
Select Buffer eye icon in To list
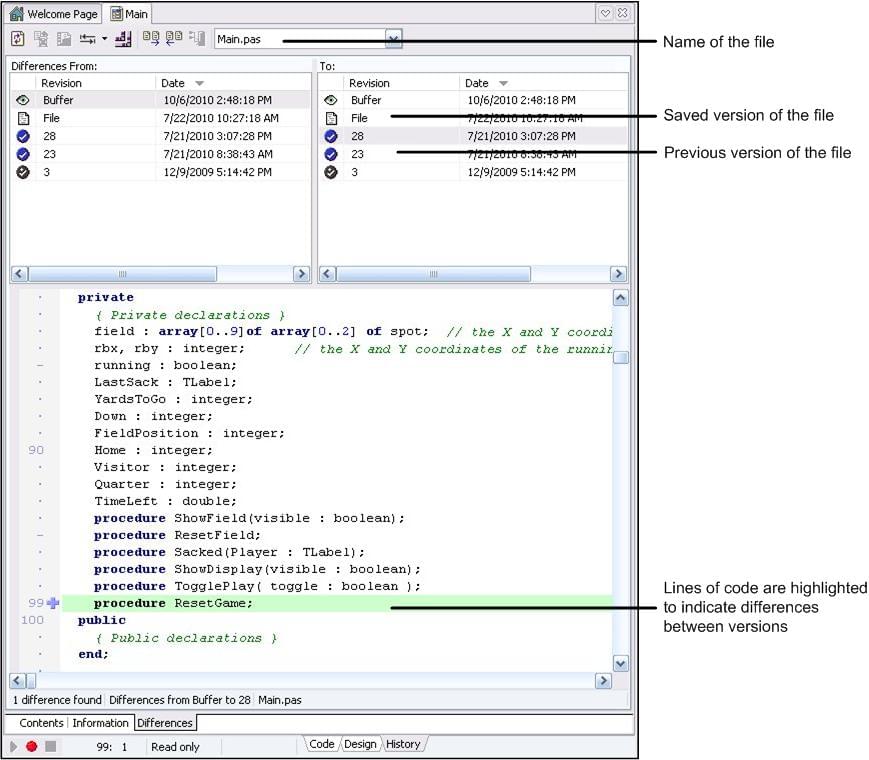[x=331, y=100]
